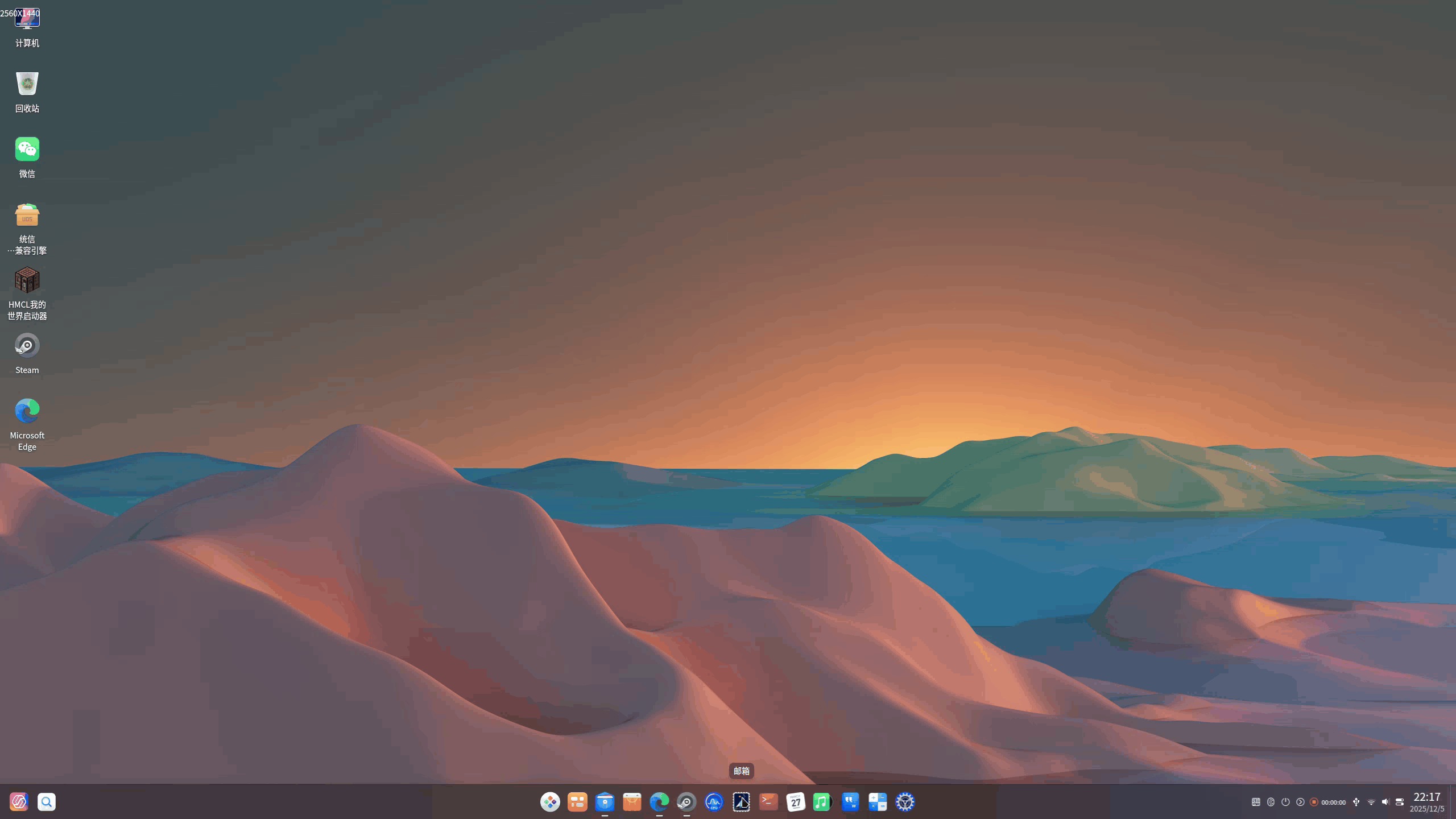Open the green music player dock icon
This screenshot has width=1456, height=819.
tap(823, 802)
